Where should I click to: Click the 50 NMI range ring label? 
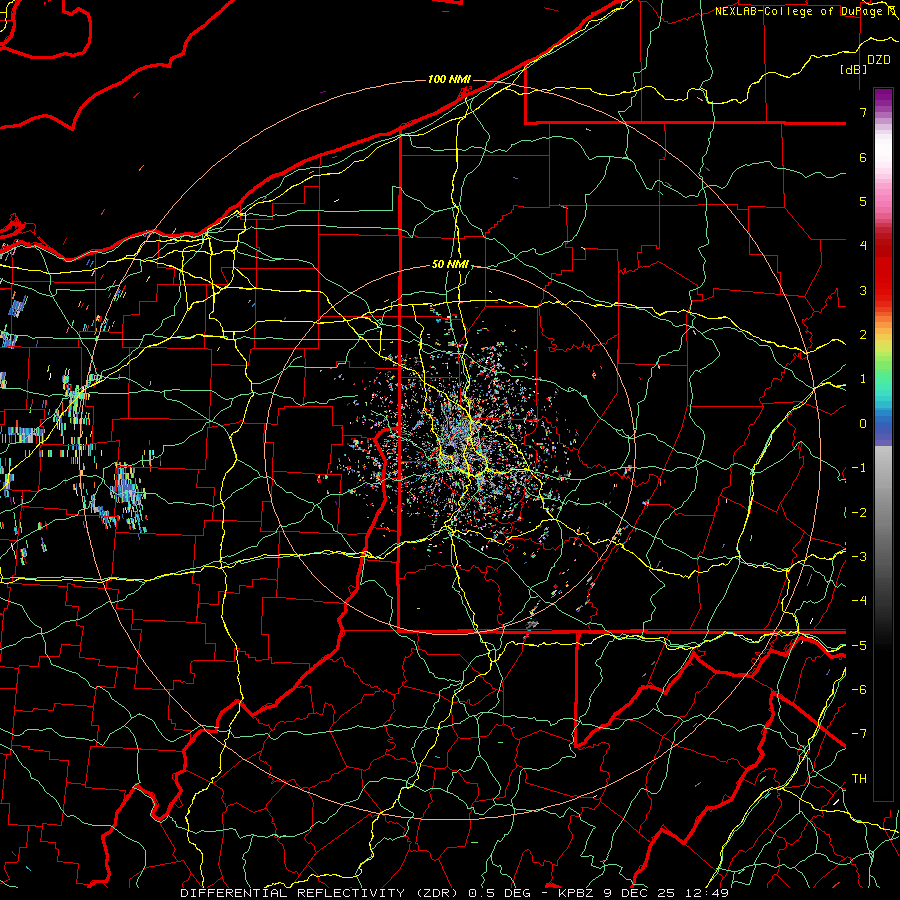(x=450, y=264)
